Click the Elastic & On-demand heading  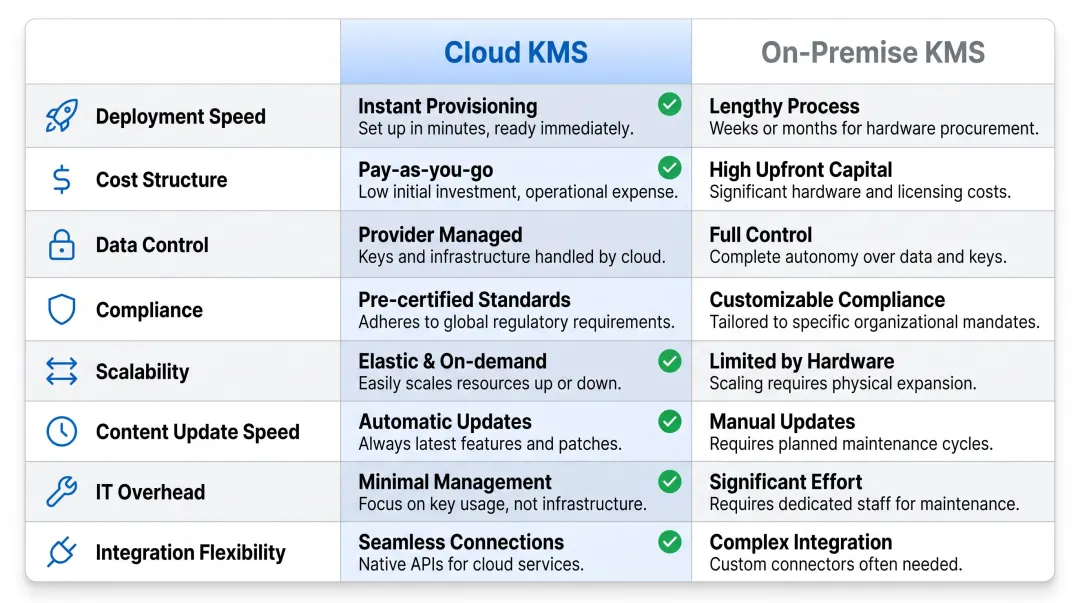(453, 361)
